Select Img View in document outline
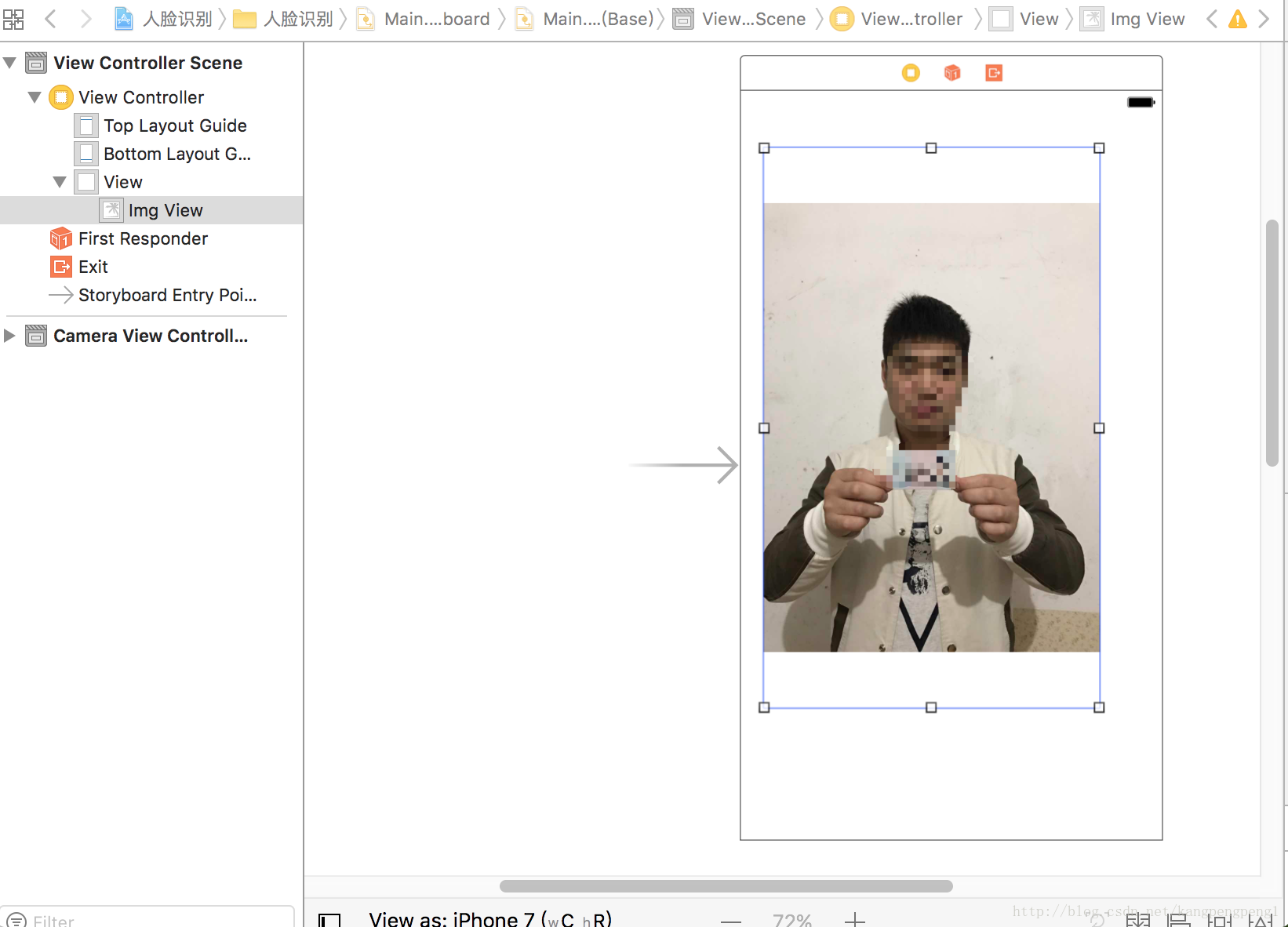This screenshot has width=1288, height=927. [x=151, y=210]
